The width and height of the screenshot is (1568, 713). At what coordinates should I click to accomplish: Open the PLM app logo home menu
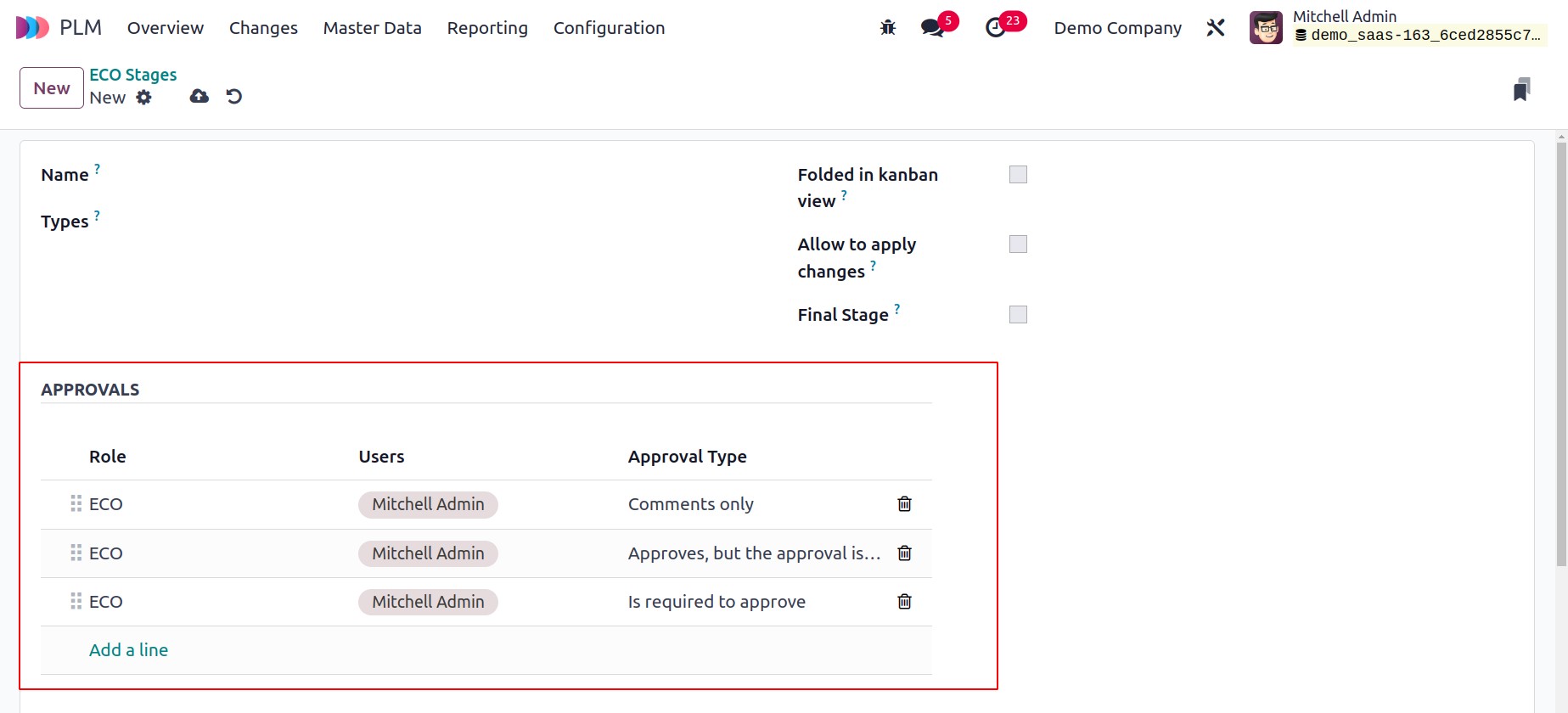[x=32, y=28]
